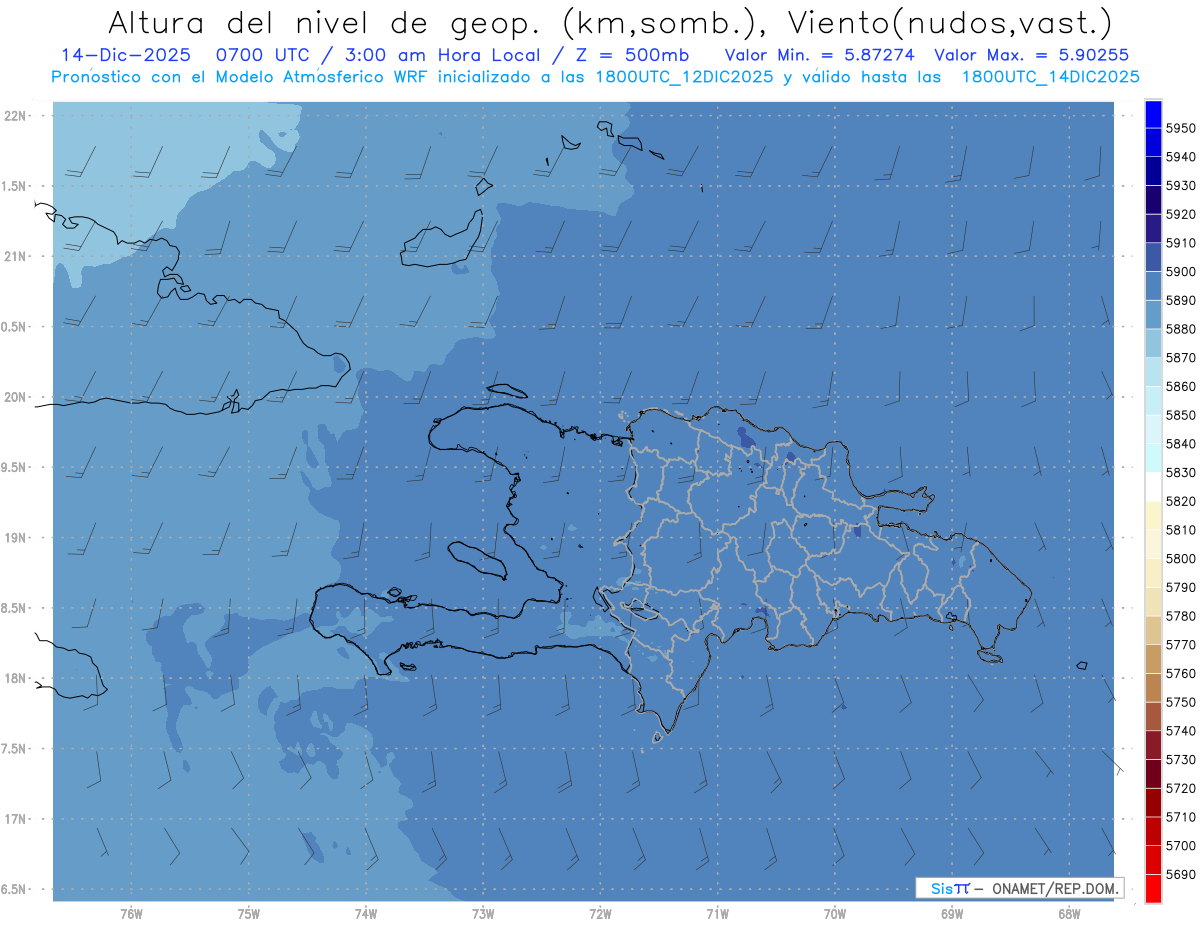This screenshot has width=1200, height=927.
Task: Click the 'Pronostico con el Modelo Atmosferico WRF' line
Action: click(x=595, y=76)
